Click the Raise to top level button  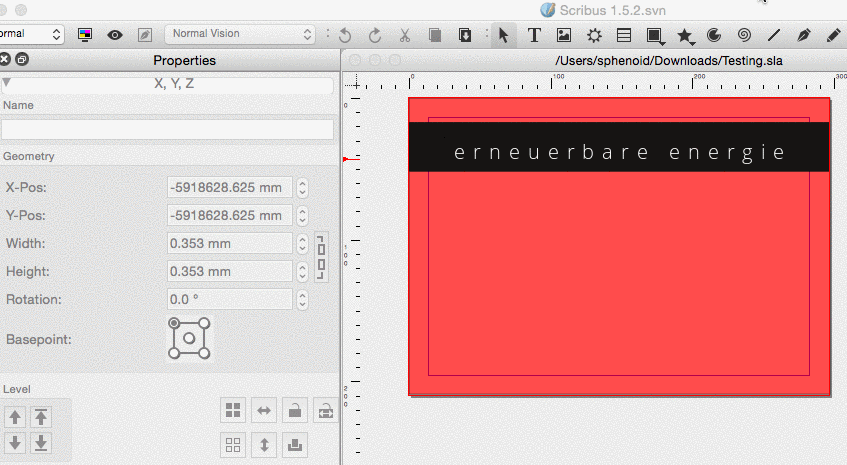[x=41, y=417]
